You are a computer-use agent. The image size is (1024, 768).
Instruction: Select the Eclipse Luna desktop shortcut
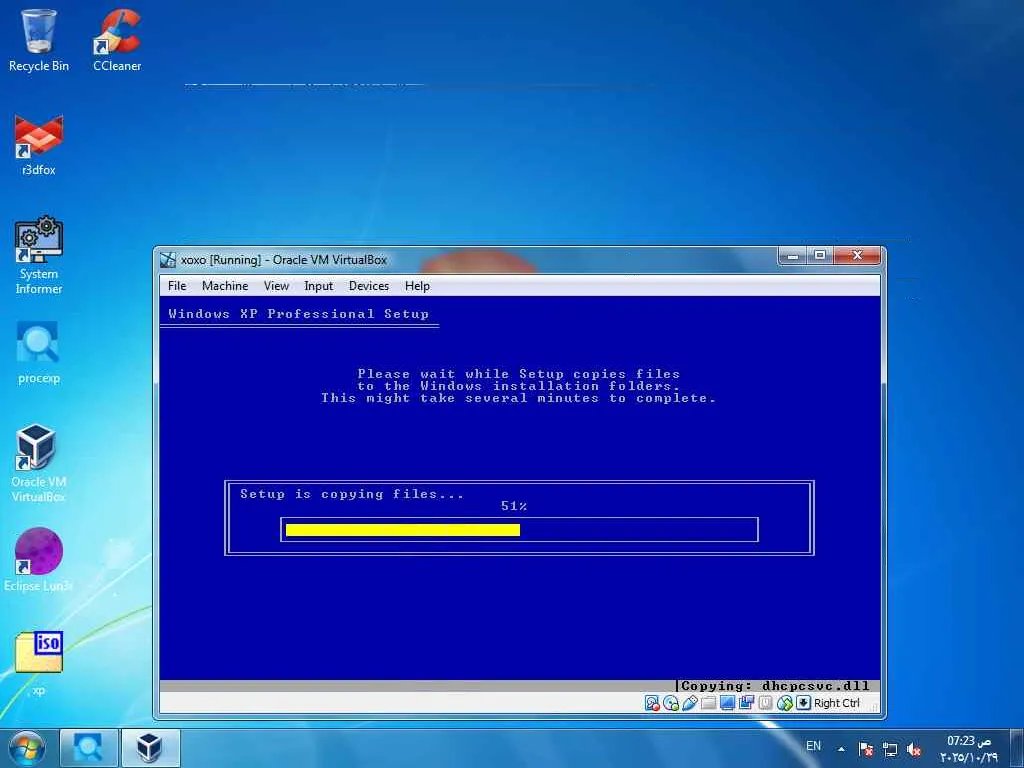[39, 560]
